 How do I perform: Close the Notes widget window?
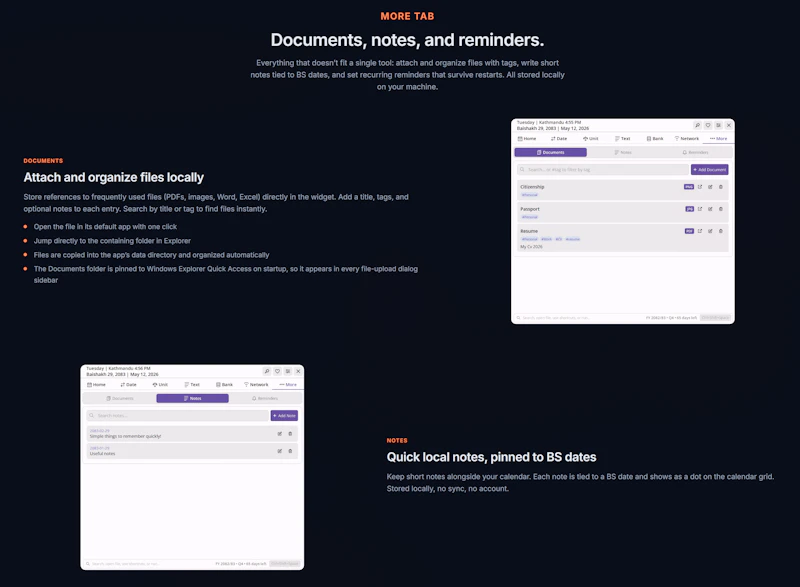(298, 371)
